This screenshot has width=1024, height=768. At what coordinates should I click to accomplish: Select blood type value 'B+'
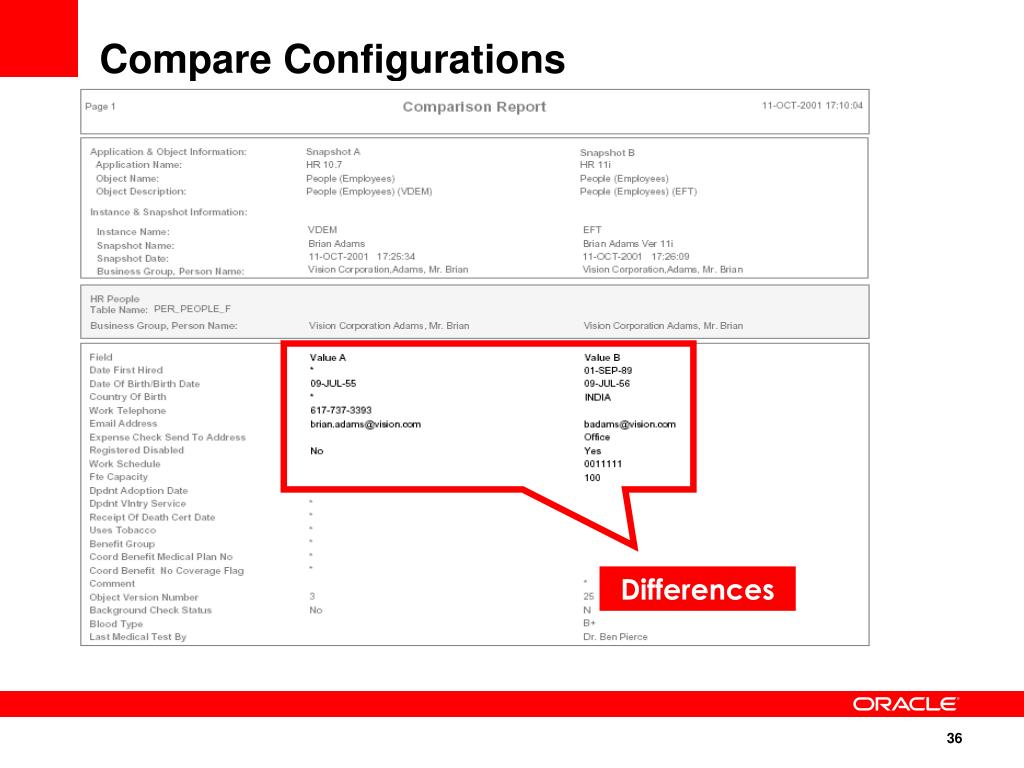pos(589,623)
